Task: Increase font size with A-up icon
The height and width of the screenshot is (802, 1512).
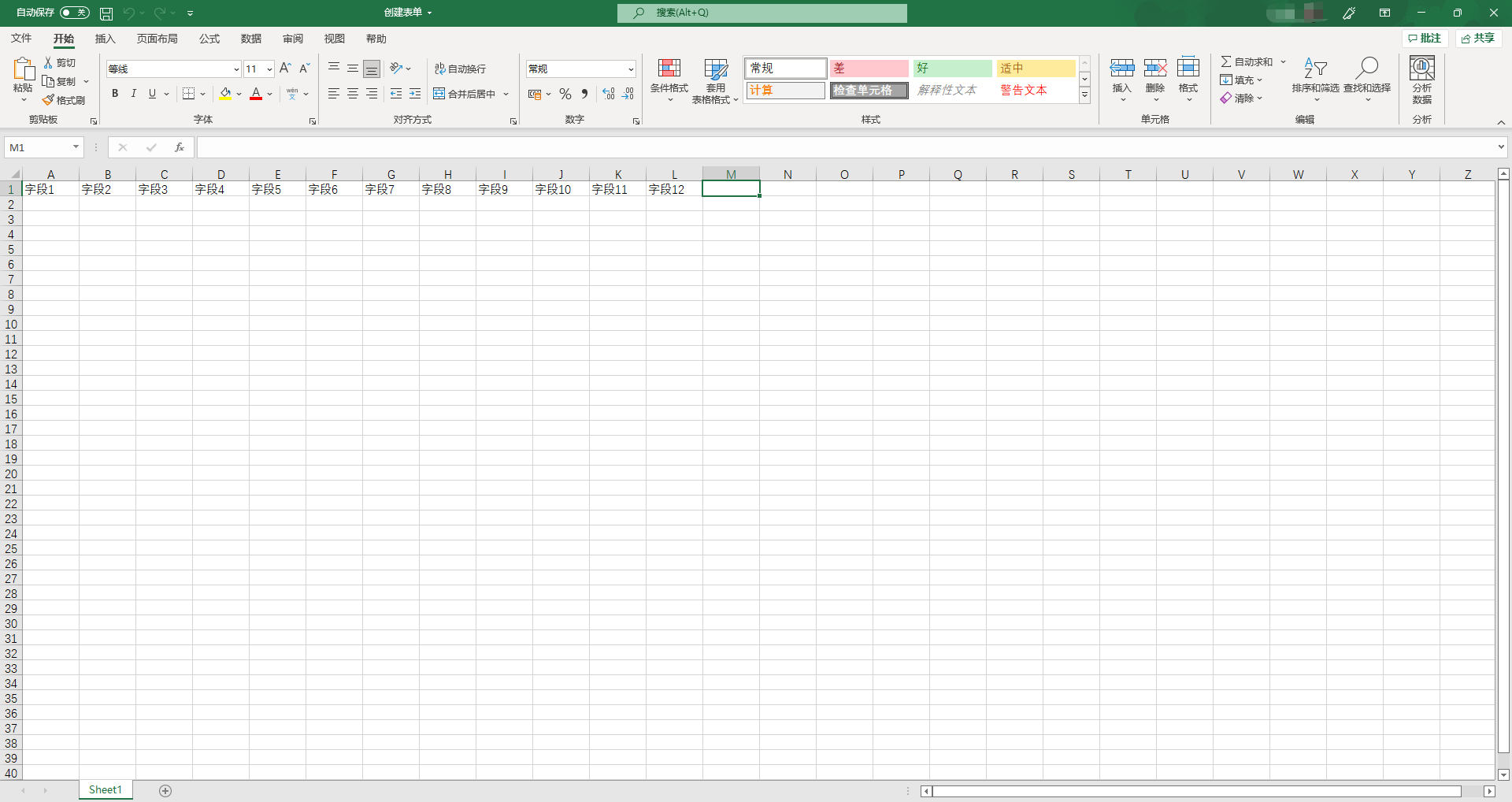Action: pos(285,69)
